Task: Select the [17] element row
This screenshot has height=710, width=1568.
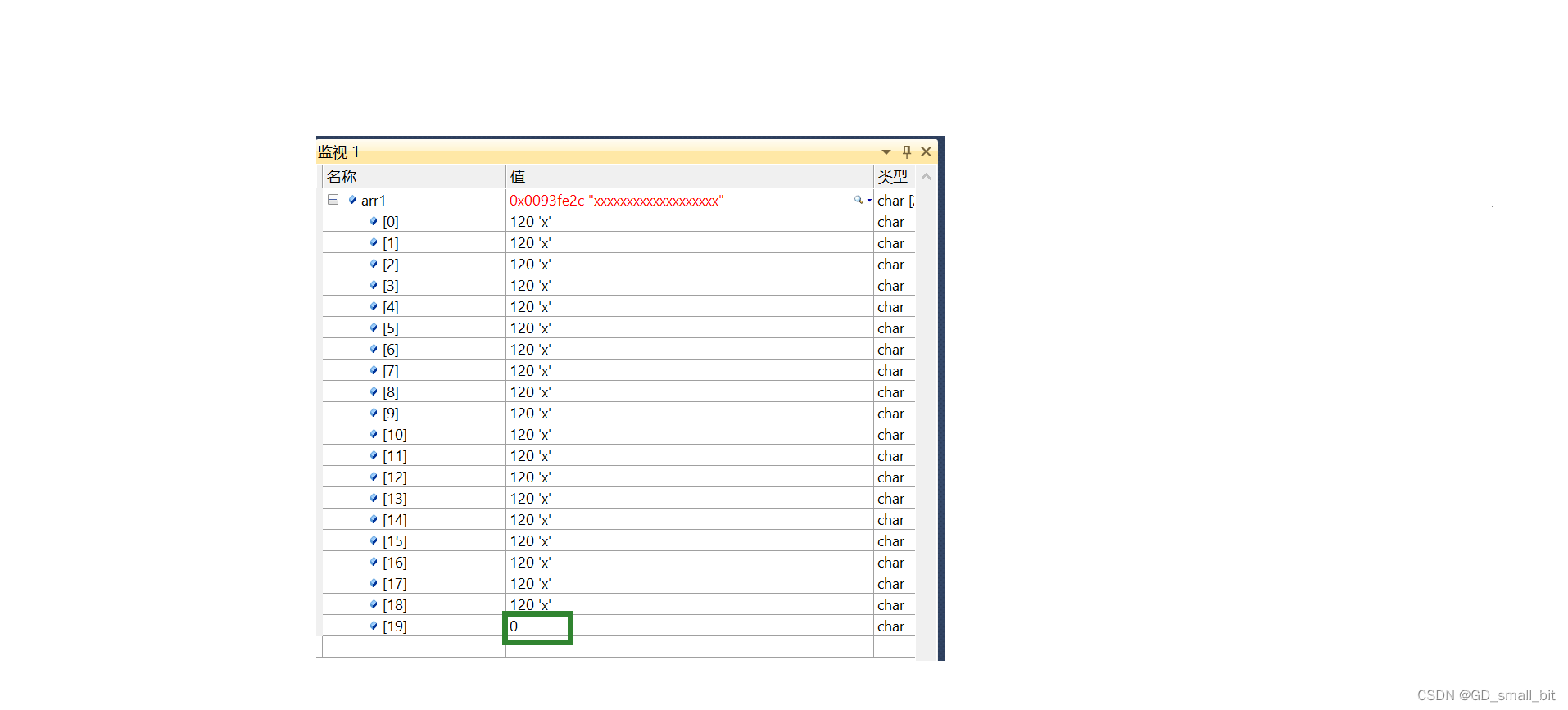Action: [x=619, y=584]
